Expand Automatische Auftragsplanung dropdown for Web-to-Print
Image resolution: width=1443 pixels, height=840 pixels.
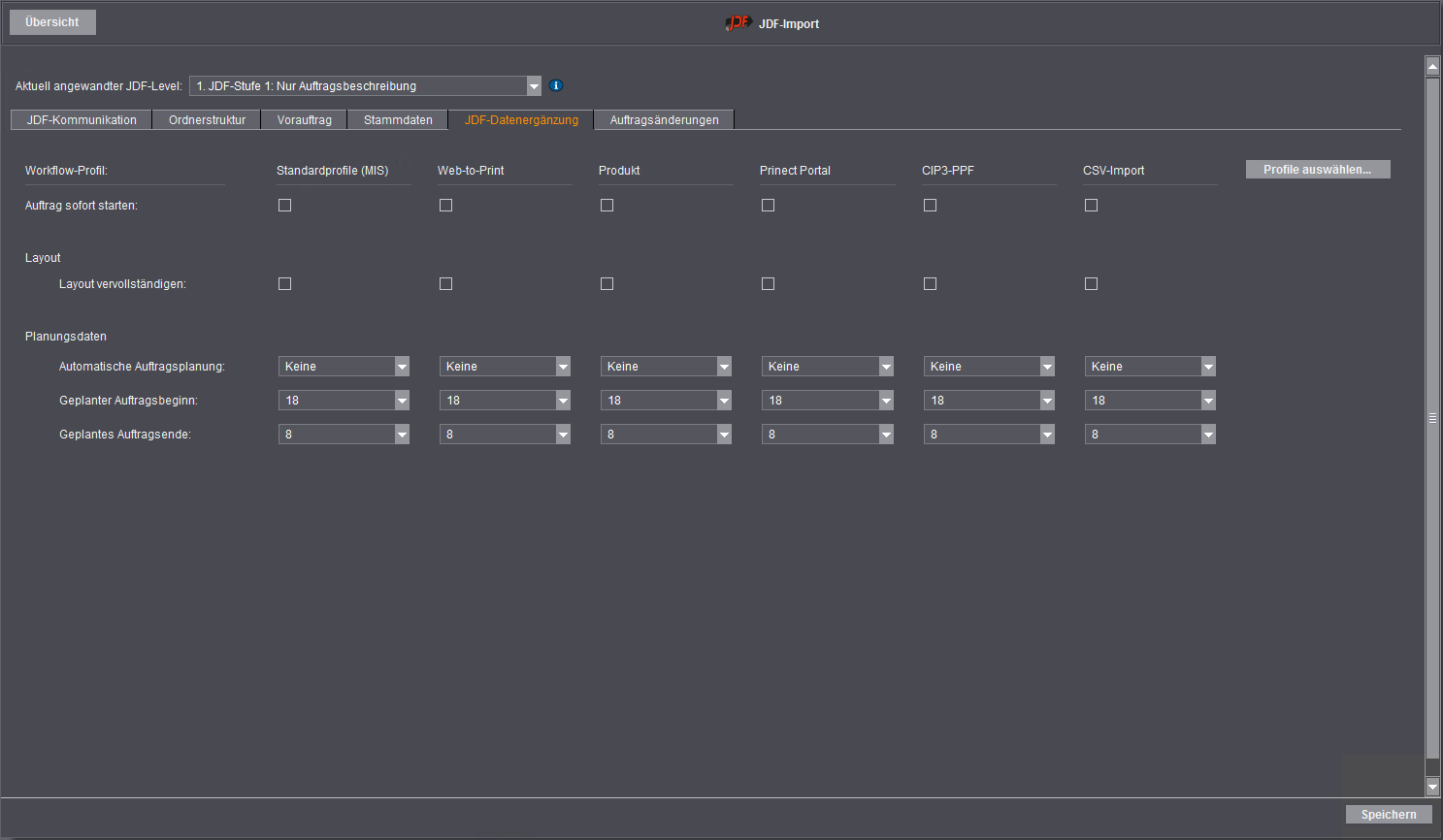tap(505, 366)
